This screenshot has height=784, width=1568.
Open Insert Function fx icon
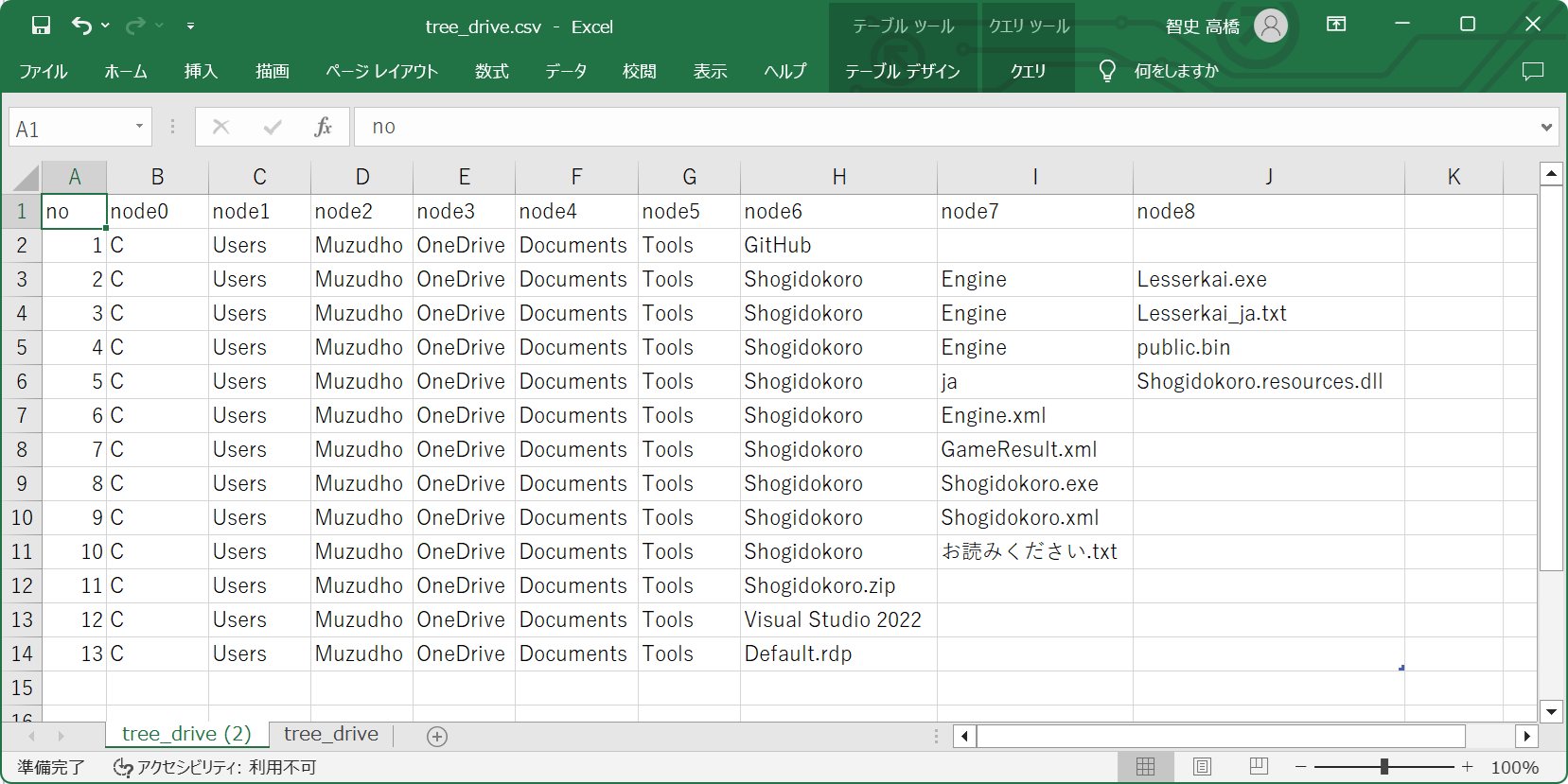[323, 127]
